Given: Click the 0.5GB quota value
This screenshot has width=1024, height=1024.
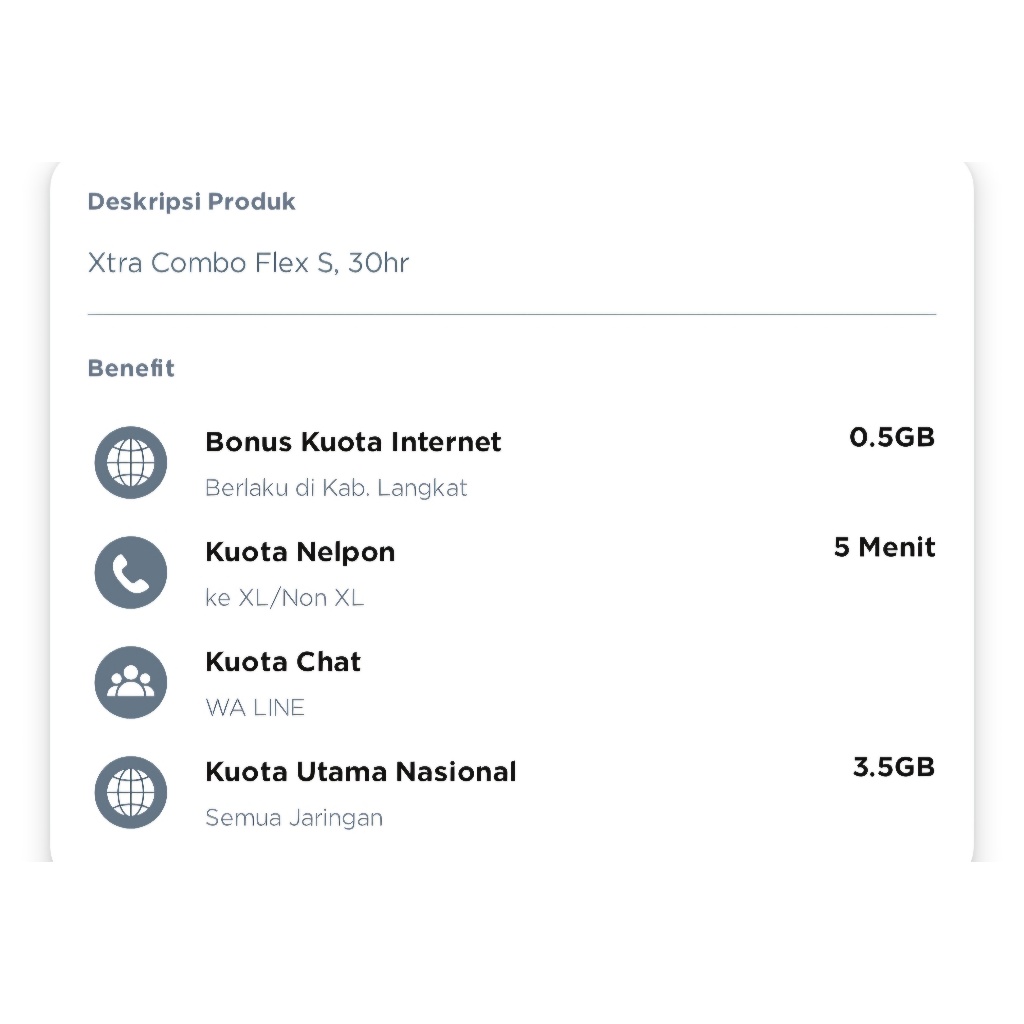Looking at the screenshot, I should [x=892, y=437].
